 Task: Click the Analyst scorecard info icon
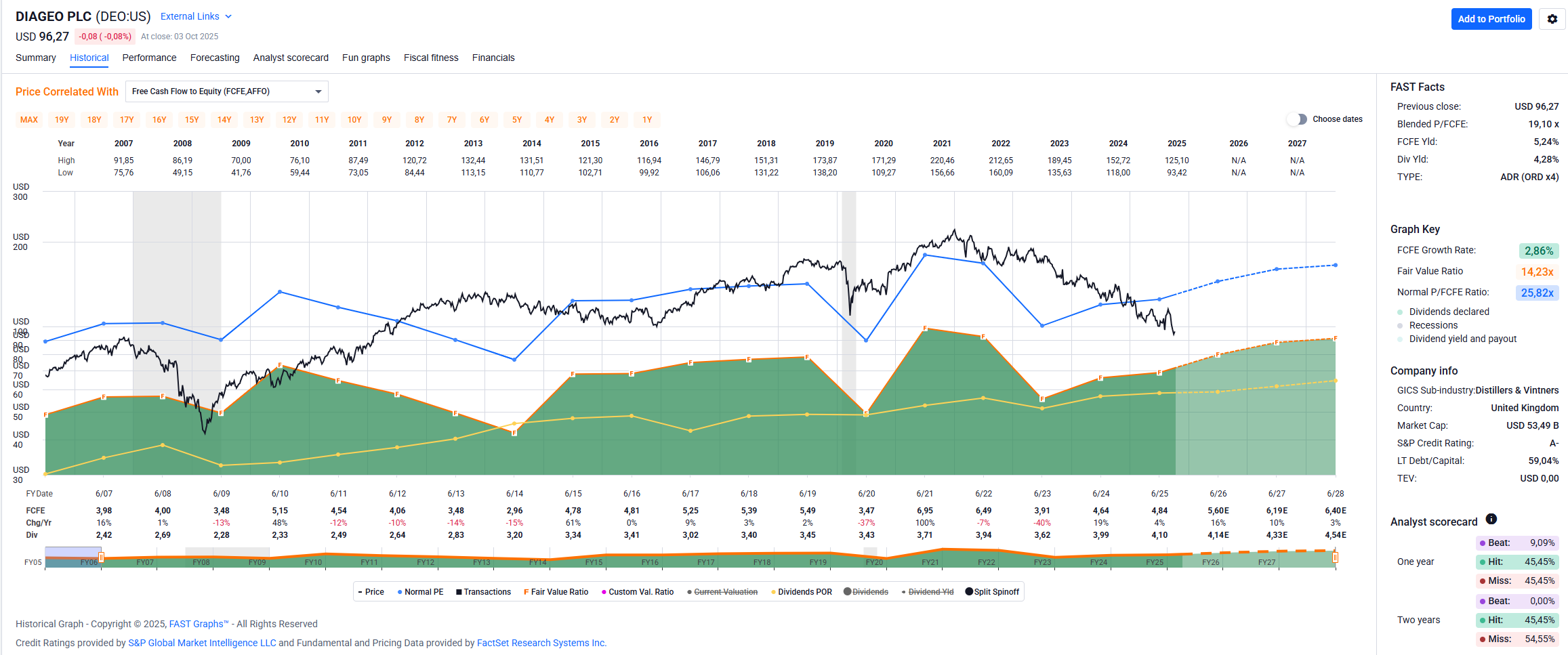click(1491, 519)
